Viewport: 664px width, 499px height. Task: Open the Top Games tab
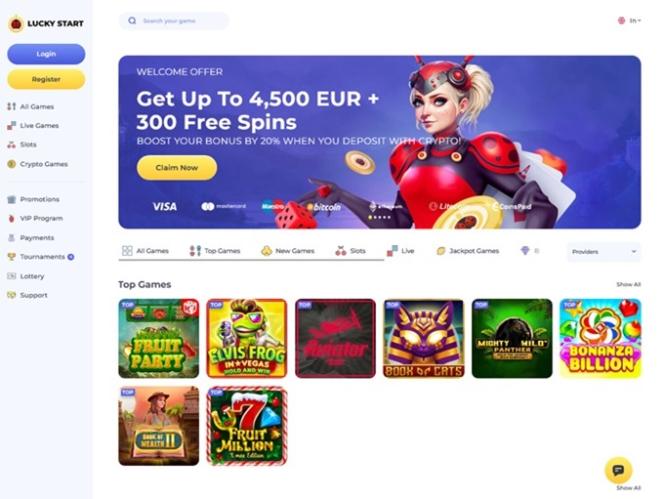[x=215, y=251]
